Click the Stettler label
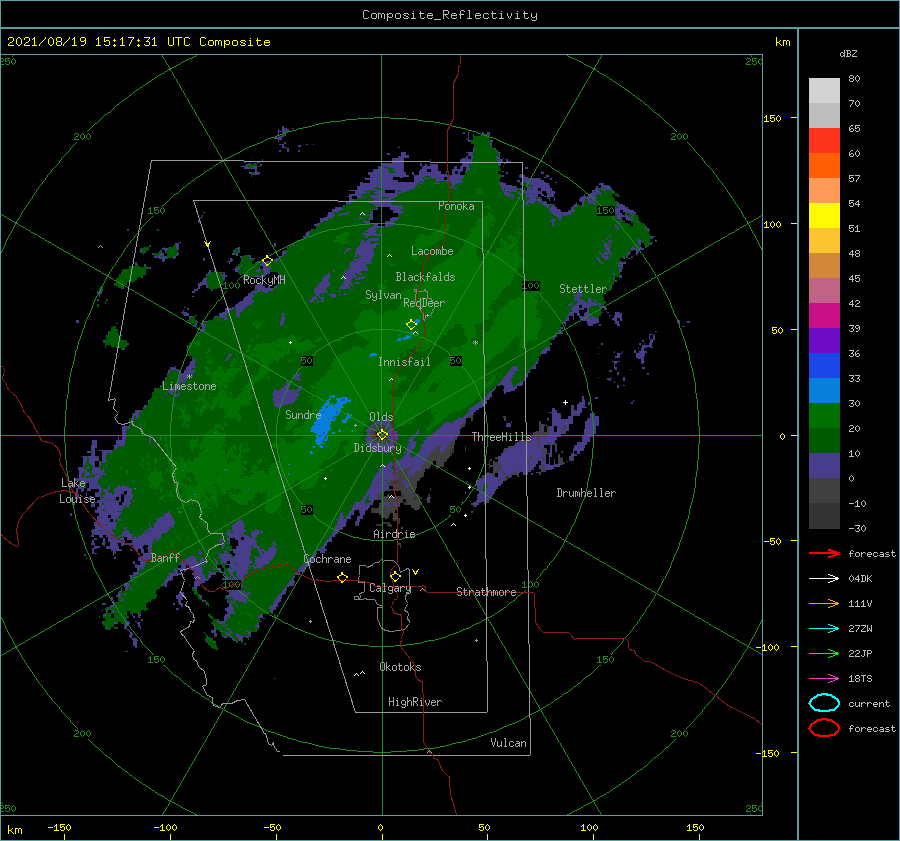The image size is (900, 841). coord(583,289)
